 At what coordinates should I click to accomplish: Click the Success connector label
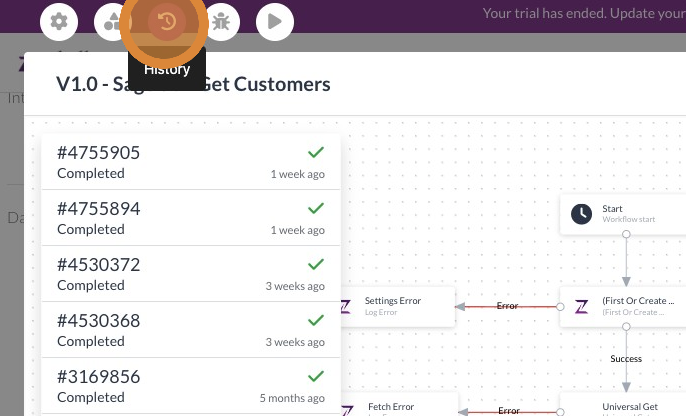click(626, 359)
